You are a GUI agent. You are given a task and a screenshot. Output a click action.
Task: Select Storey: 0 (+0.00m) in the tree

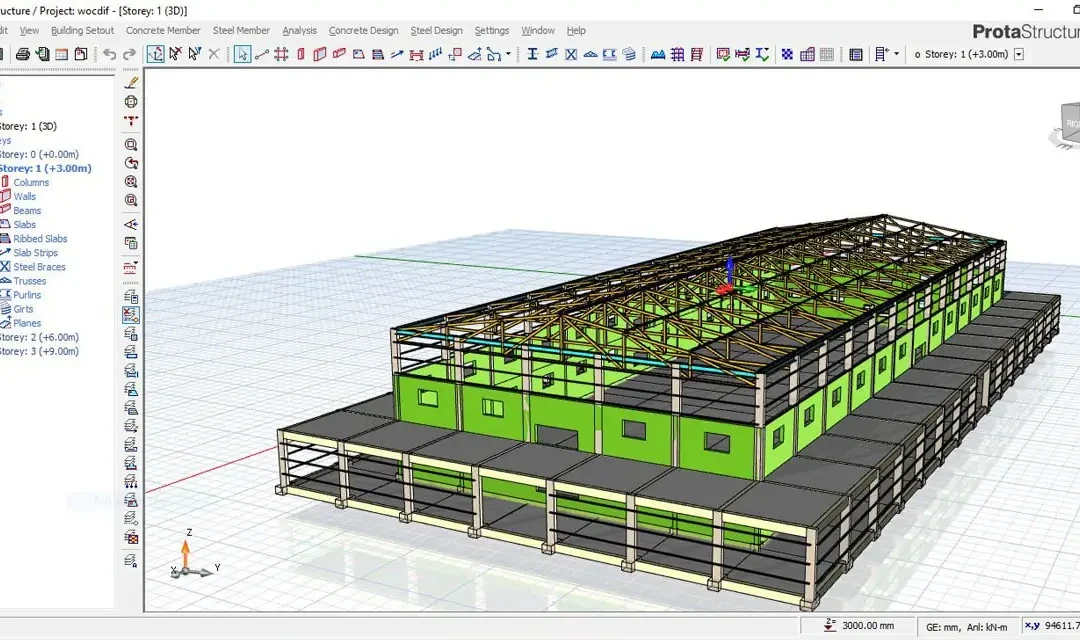[39, 154]
